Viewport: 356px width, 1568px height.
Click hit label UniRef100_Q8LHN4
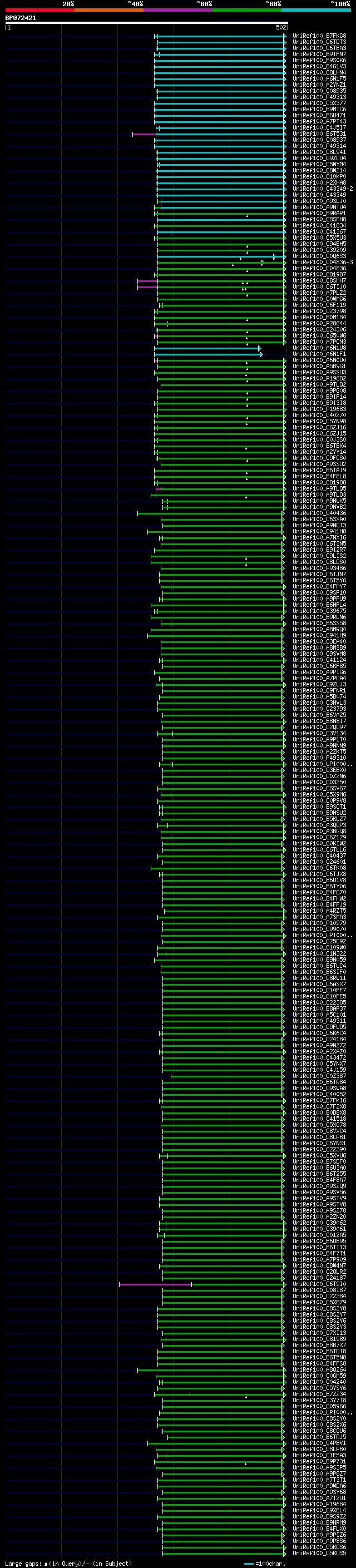pyautogui.click(x=319, y=72)
